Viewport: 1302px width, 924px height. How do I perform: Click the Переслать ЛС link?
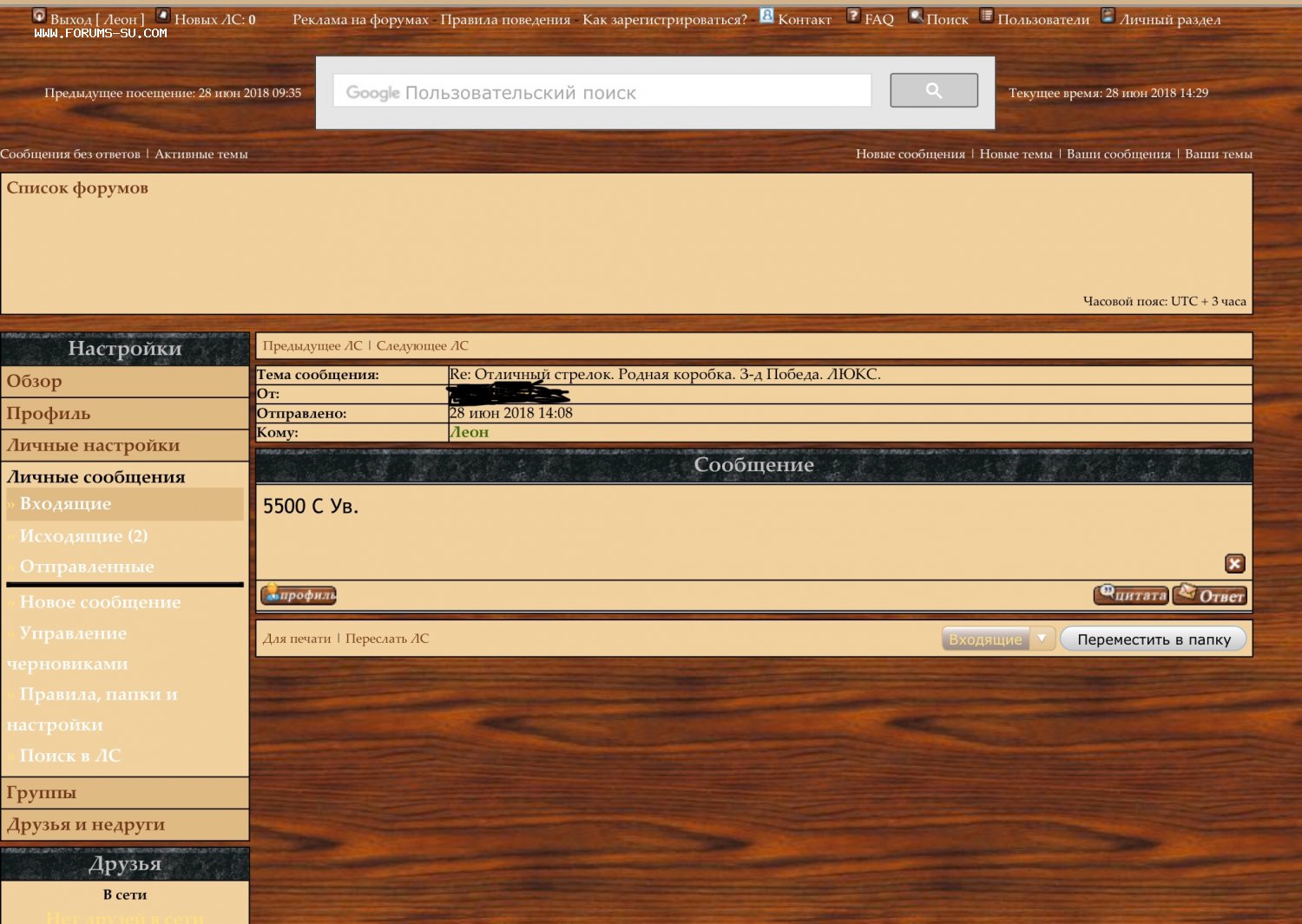coord(387,639)
